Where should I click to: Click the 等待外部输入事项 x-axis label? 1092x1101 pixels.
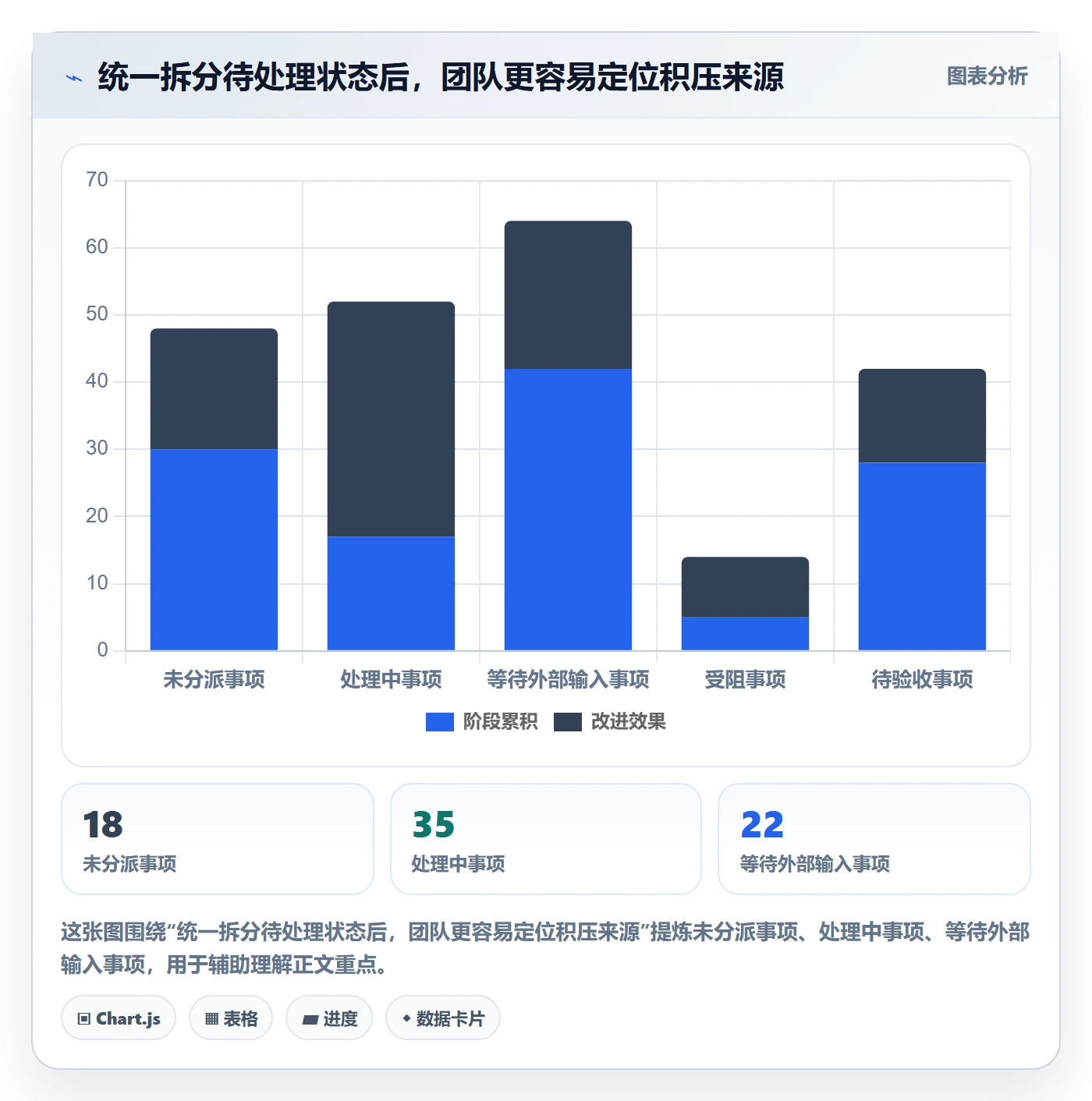point(568,680)
